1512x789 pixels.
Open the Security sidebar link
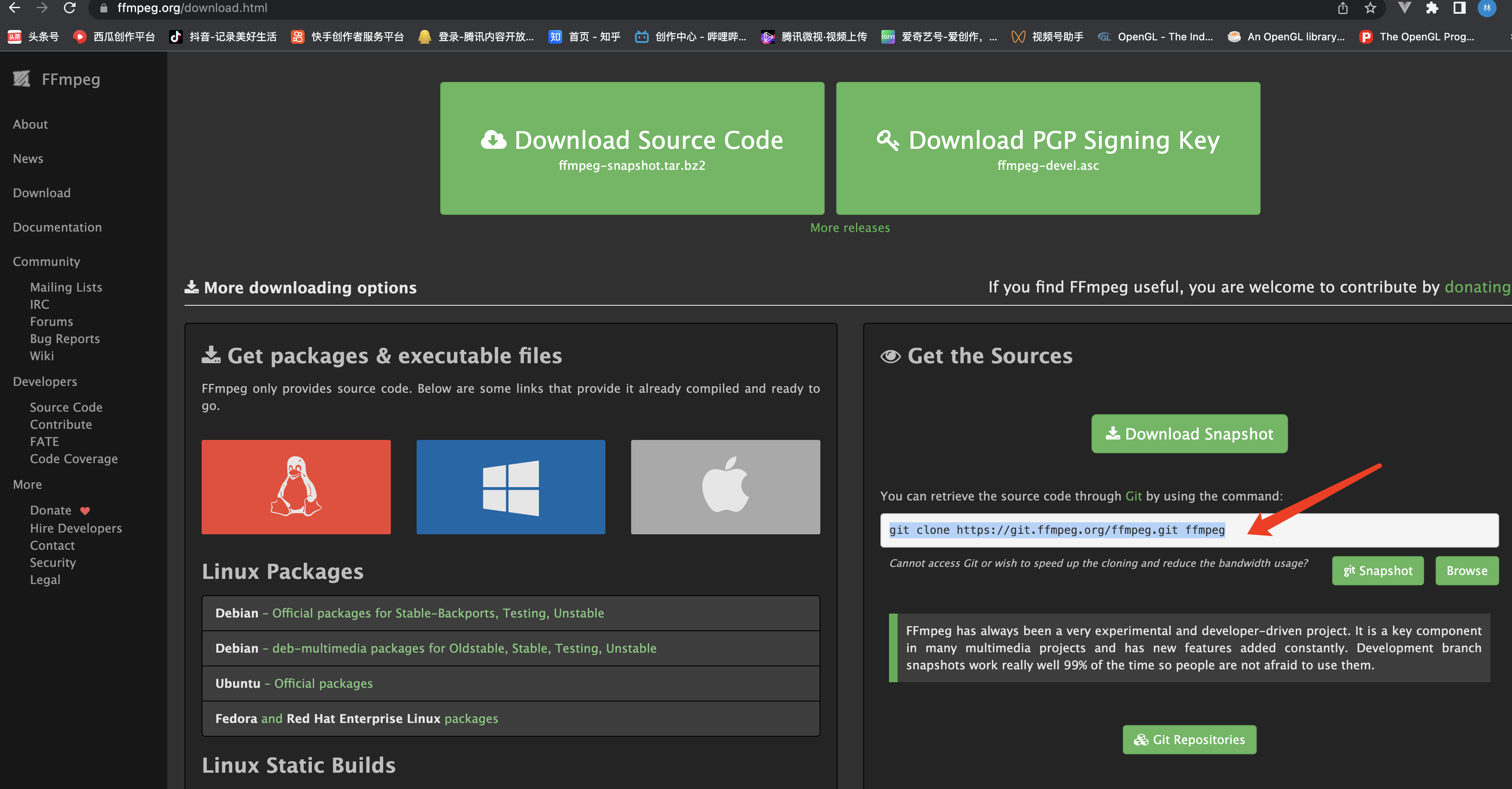pos(53,563)
